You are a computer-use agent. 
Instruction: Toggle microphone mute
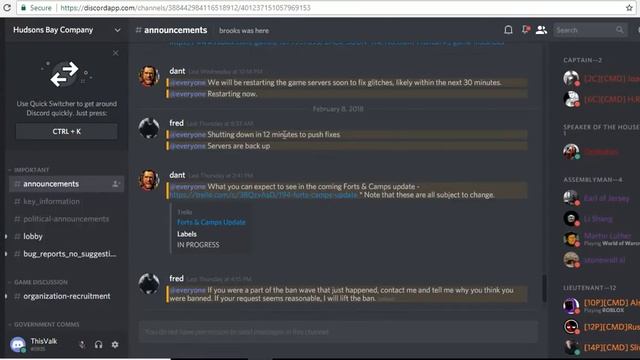click(82, 344)
